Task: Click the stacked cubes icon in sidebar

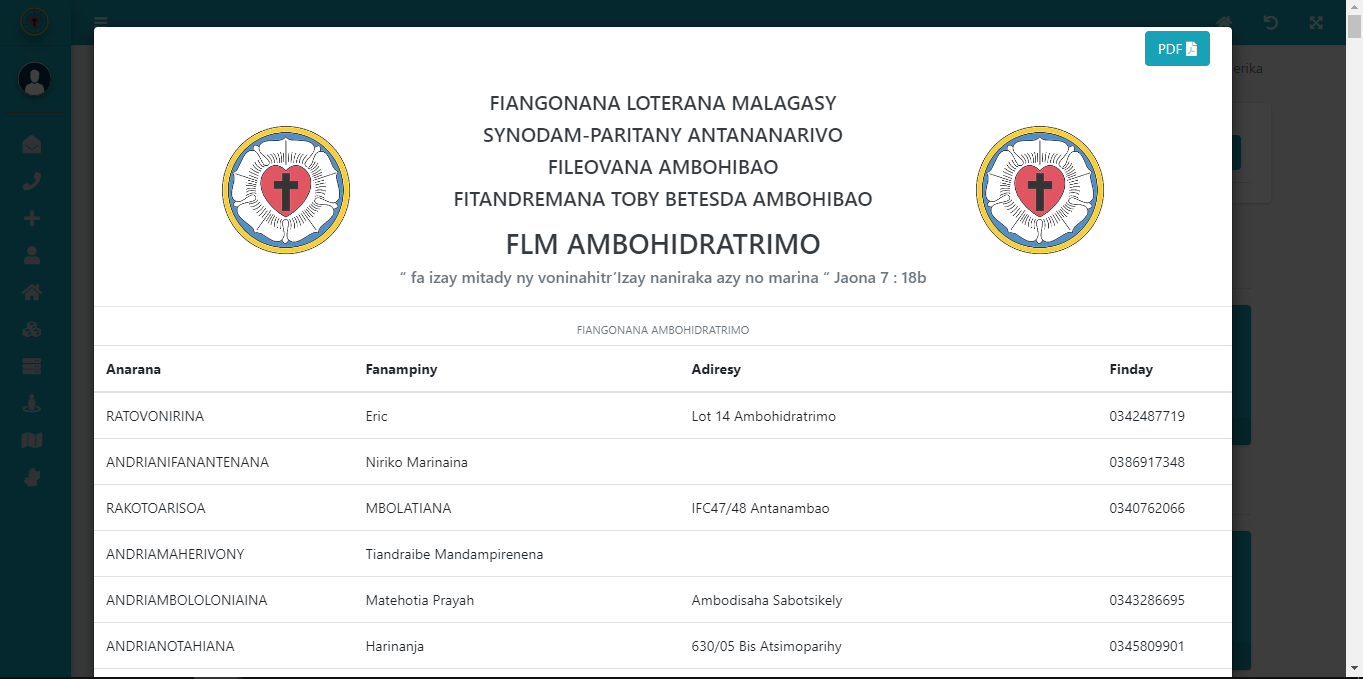Action: click(32, 329)
